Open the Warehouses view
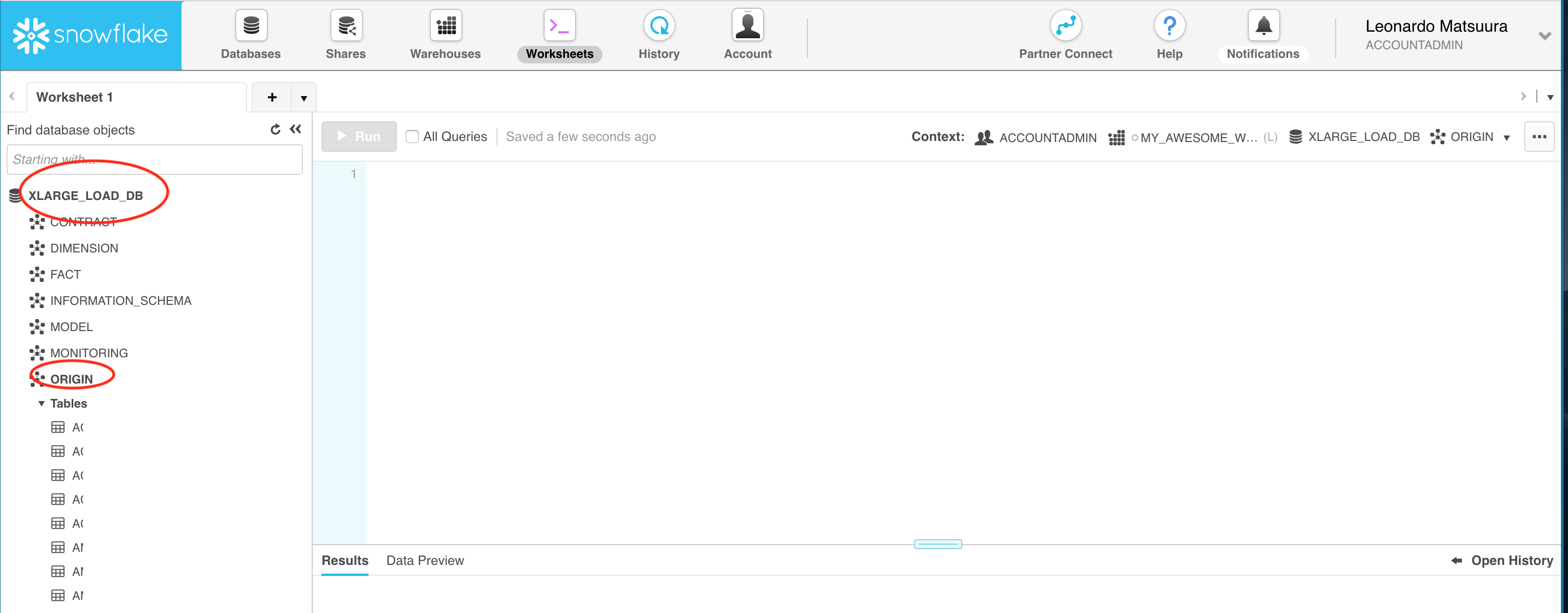This screenshot has height=613, width=1568. click(x=445, y=33)
